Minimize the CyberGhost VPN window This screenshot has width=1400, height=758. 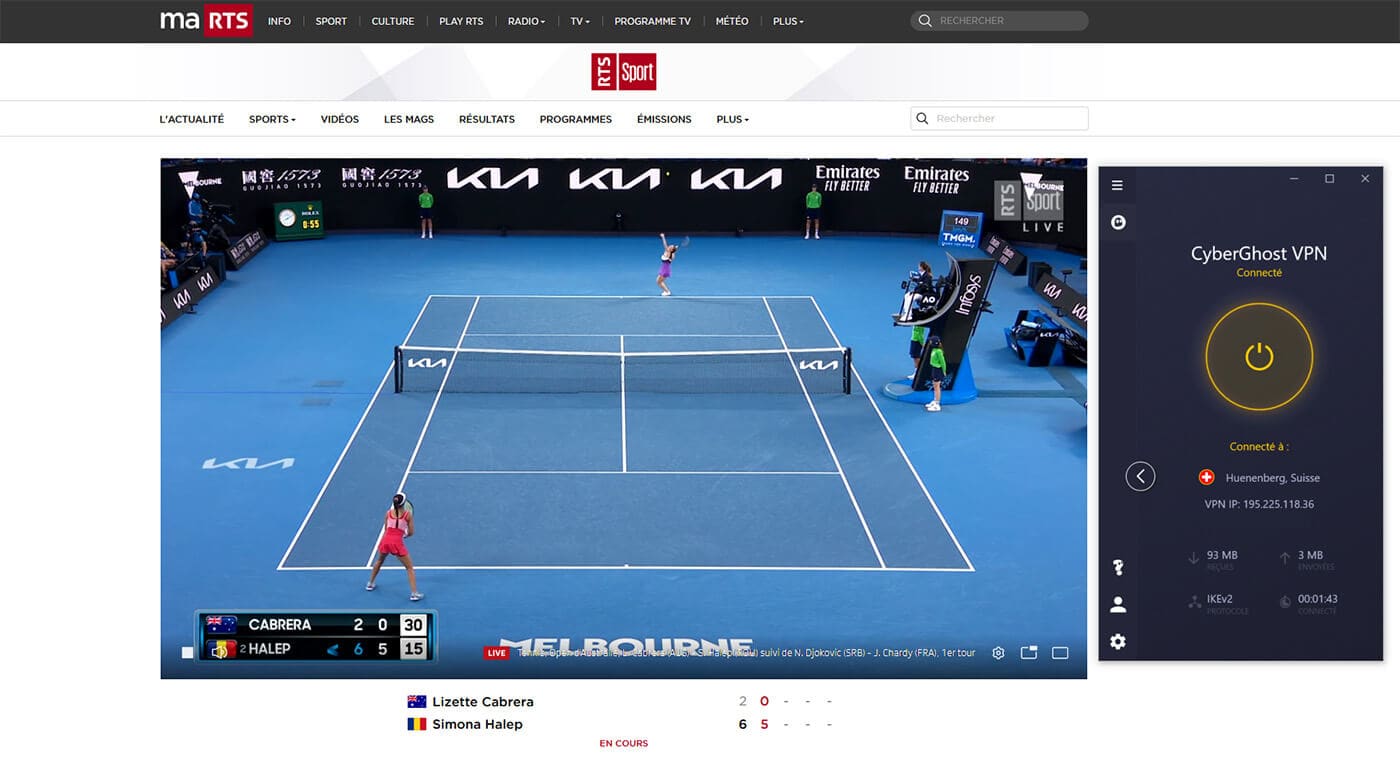(1294, 179)
